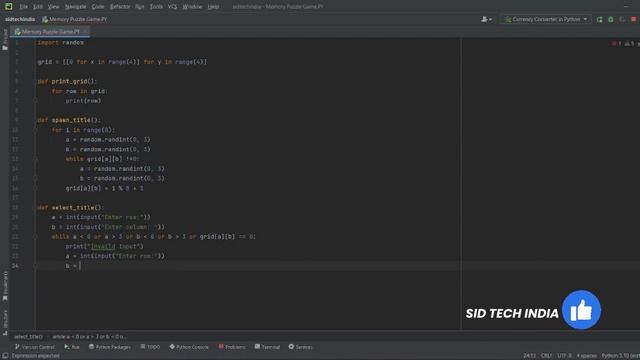Click the Python 3.10 interpreter selector

click(620, 356)
